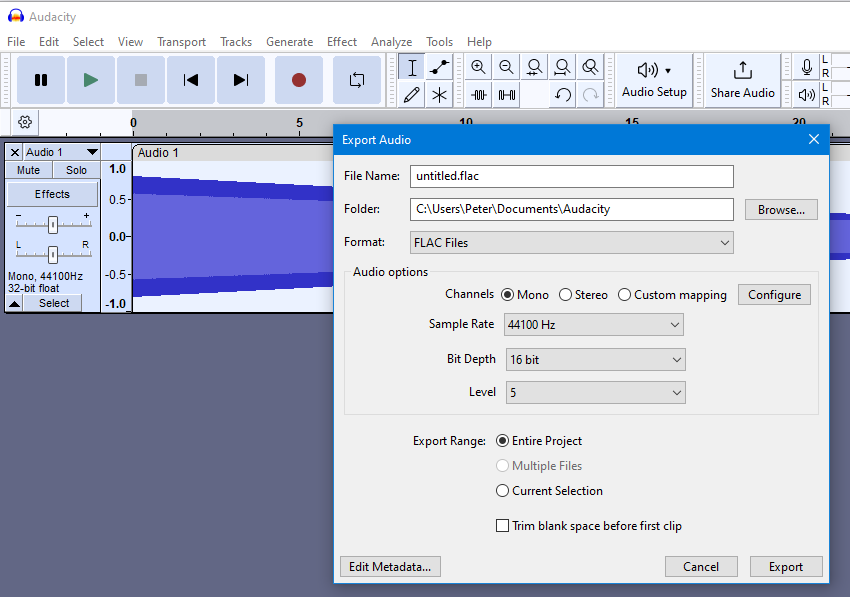
Task: Open the Sample Rate dropdown
Action: point(594,324)
